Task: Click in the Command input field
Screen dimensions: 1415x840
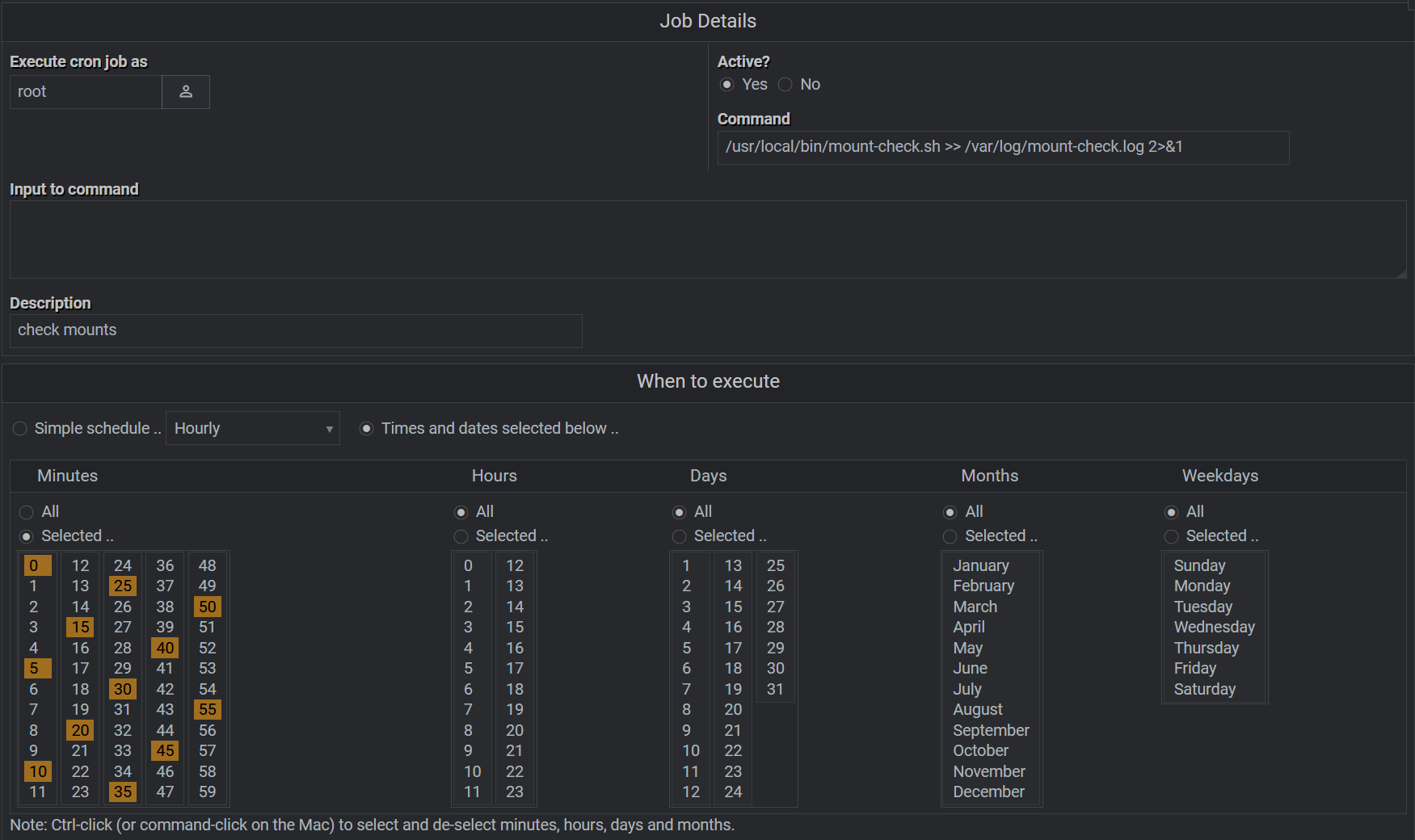Action: click(1002, 148)
